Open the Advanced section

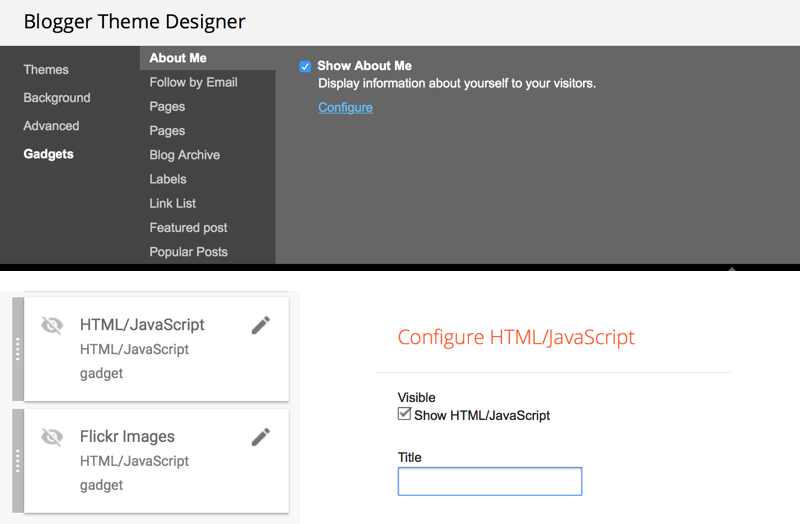coord(51,126)
